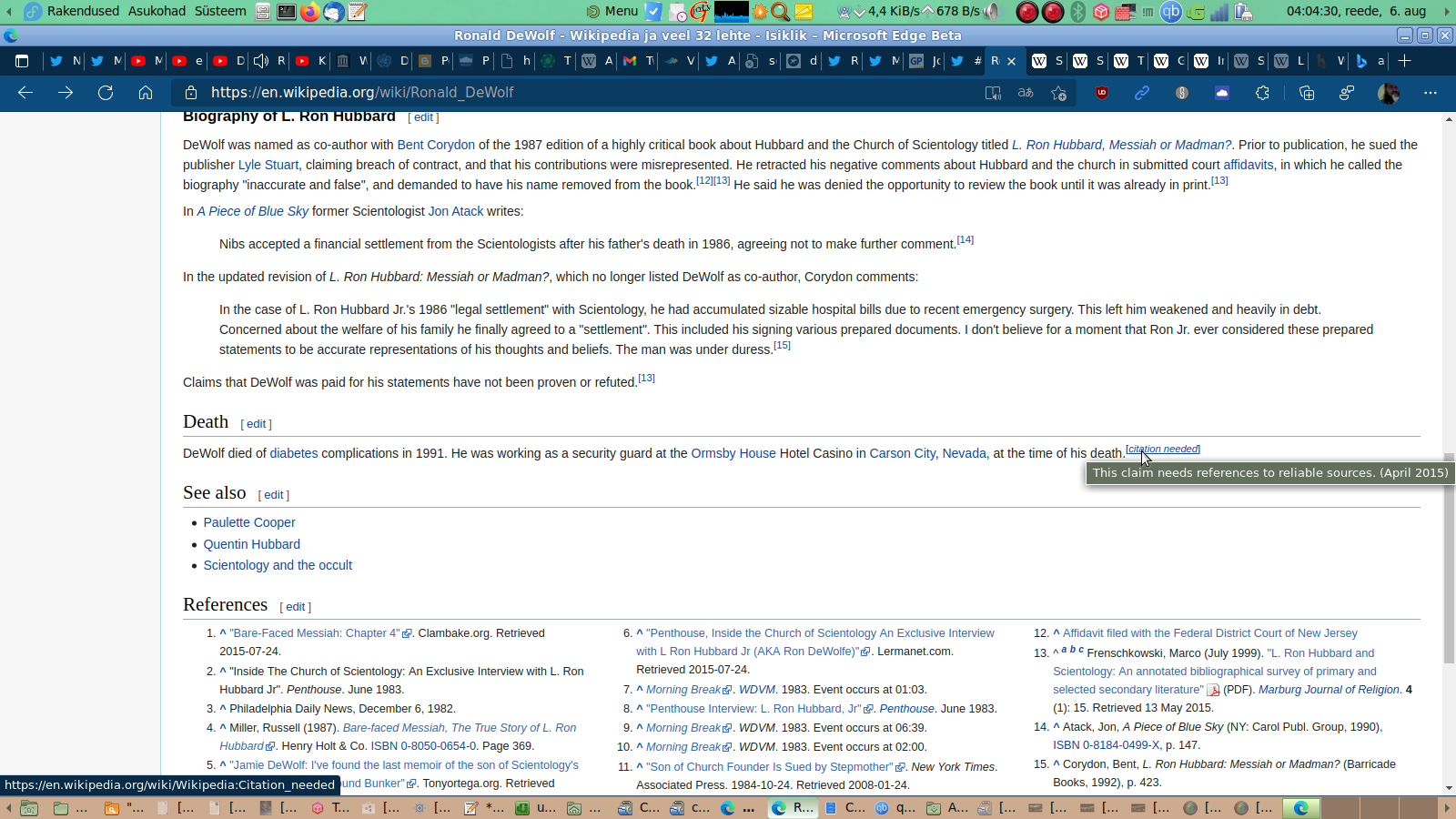Open the Carson City link
The image size is (1456, 819).
902,453
